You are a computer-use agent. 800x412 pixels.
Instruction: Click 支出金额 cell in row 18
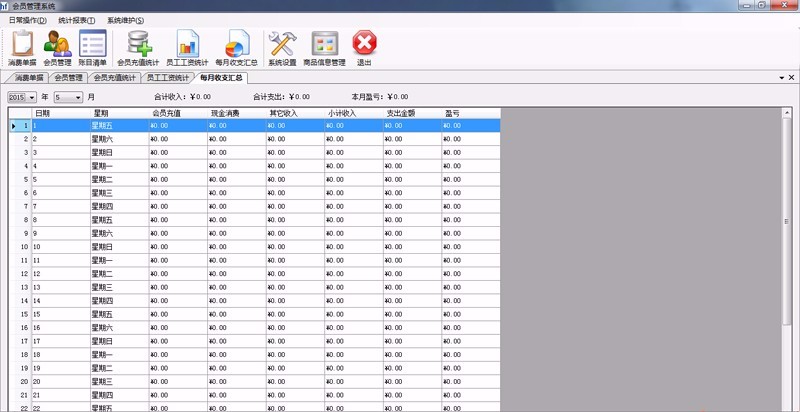click(x=413, y=354)
